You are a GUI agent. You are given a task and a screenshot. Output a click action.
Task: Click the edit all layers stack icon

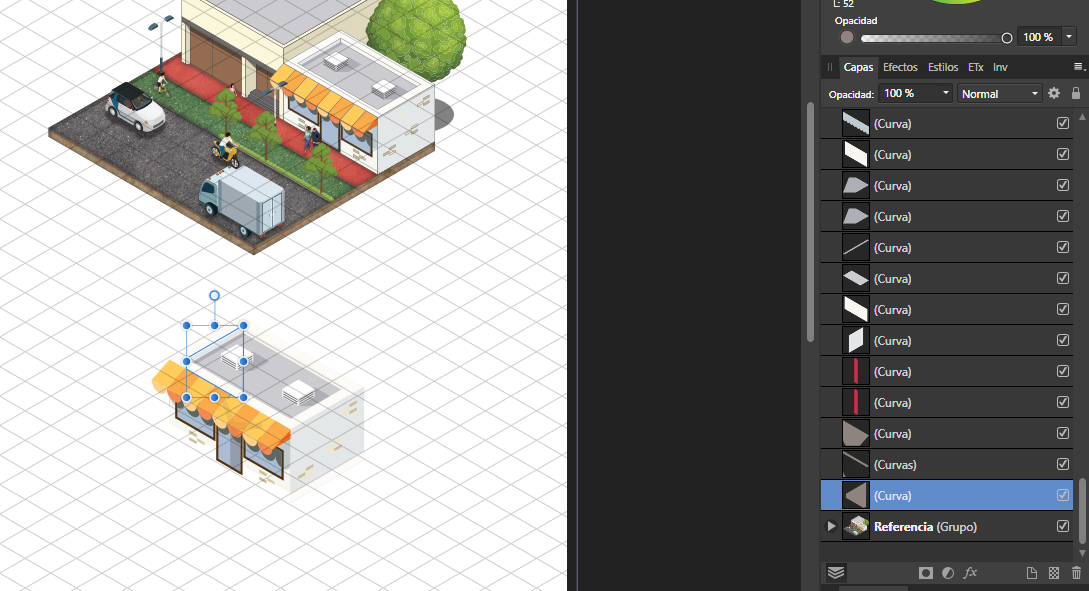point(836,572)
